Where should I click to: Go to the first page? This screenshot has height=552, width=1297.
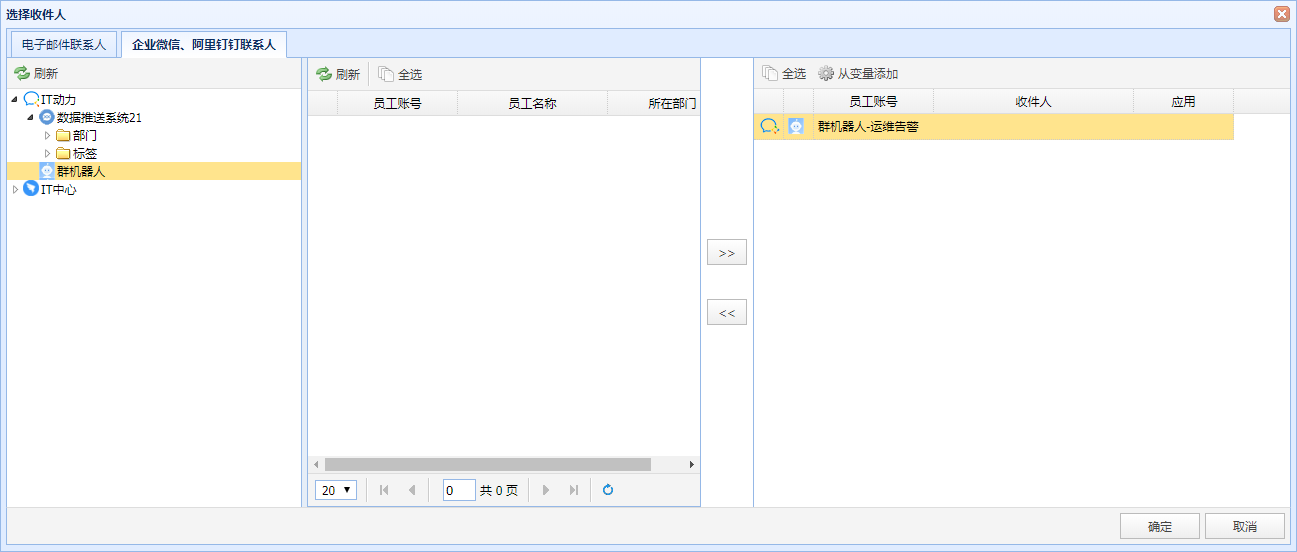(x=384, y=490)
